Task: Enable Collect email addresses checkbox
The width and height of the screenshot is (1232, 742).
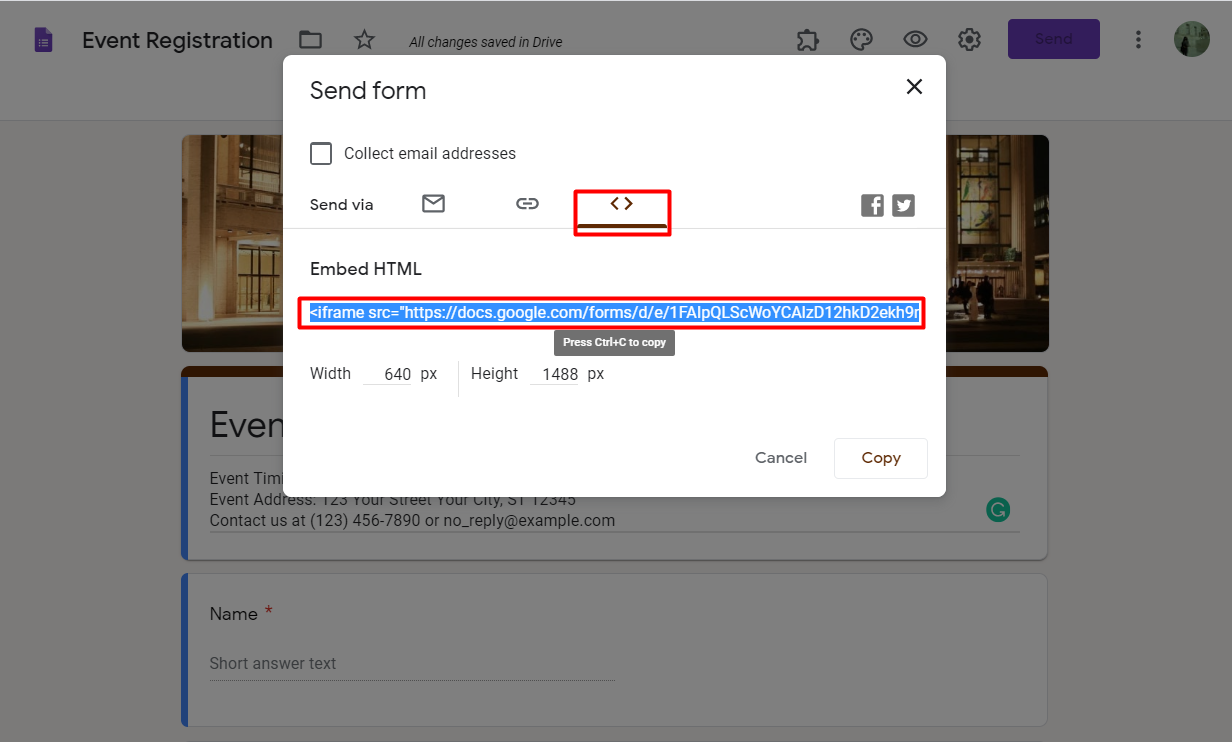Action: click(321, 154)
